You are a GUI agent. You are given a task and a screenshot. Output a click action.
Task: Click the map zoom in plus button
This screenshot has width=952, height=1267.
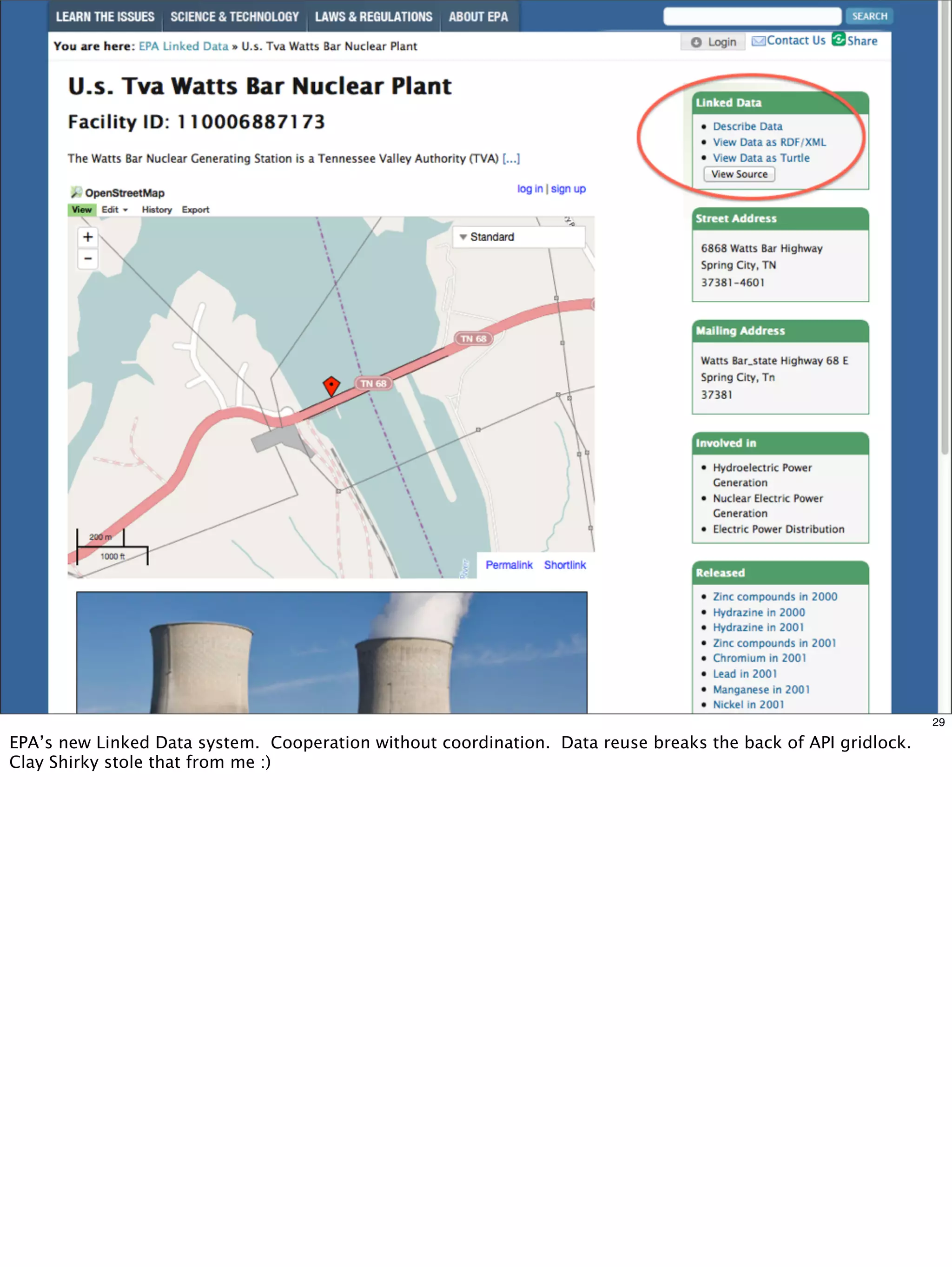point(88,237)
